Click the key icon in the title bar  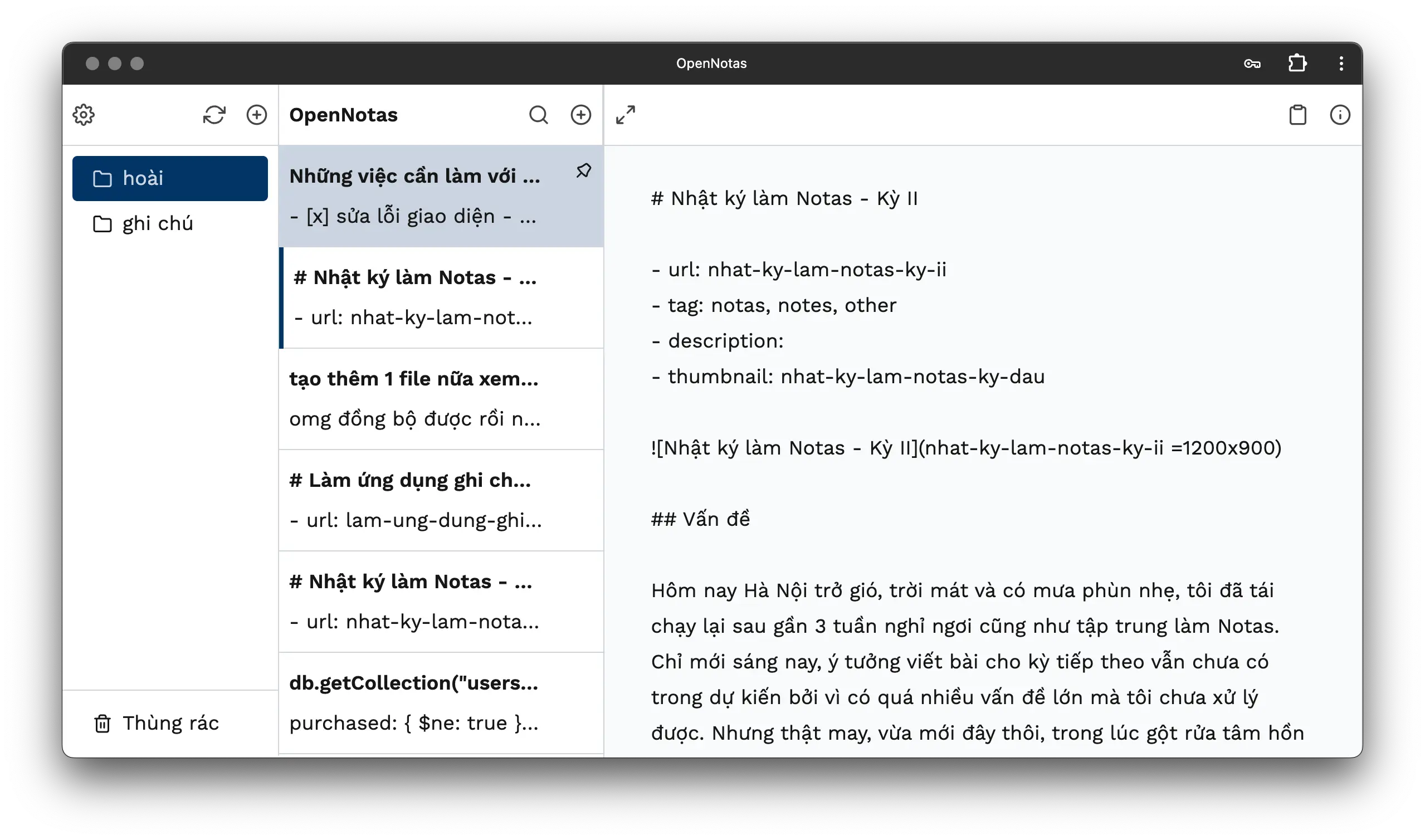(1253, 64)
